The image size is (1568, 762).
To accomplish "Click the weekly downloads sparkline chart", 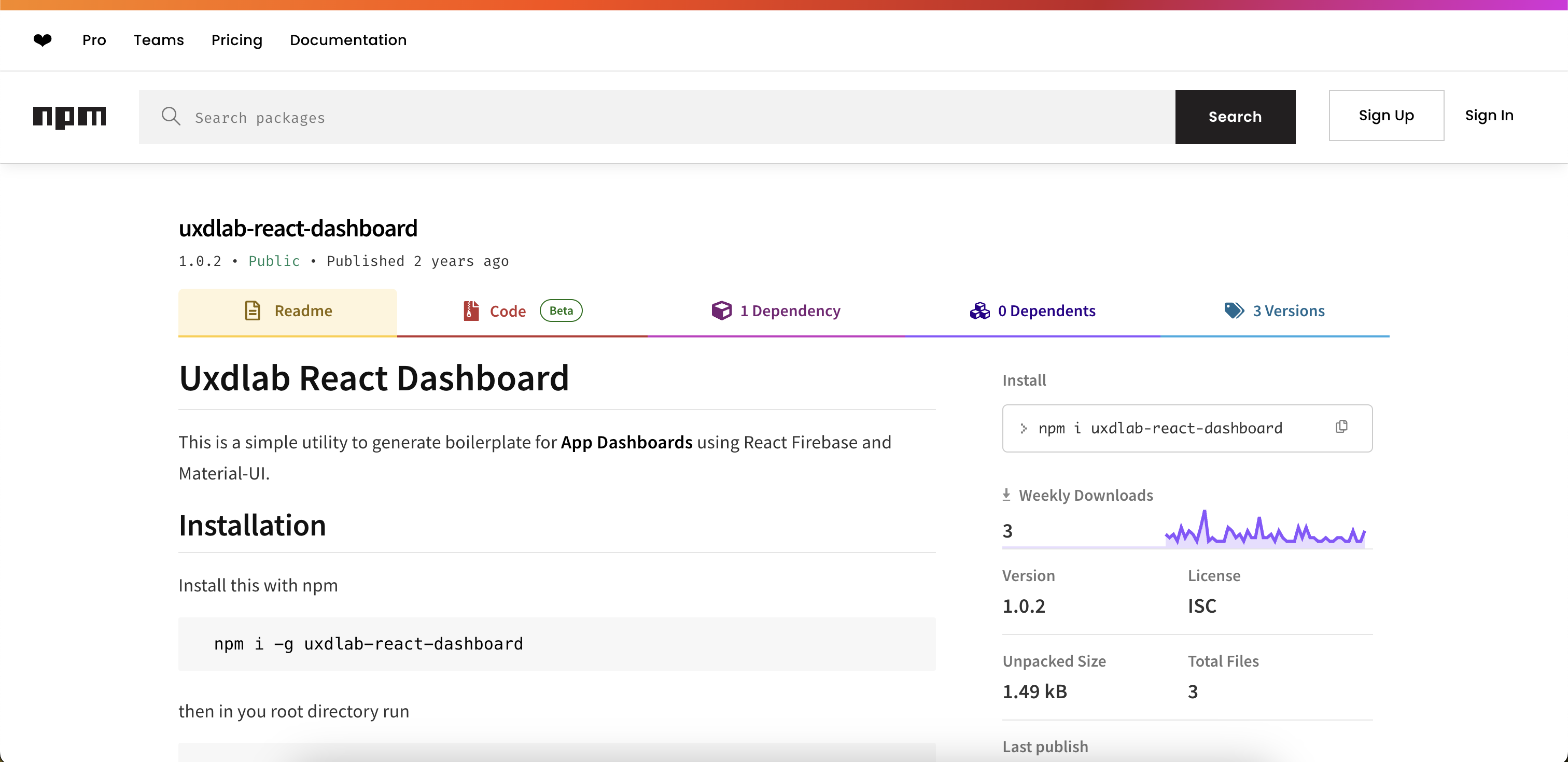I will 1264,529.
